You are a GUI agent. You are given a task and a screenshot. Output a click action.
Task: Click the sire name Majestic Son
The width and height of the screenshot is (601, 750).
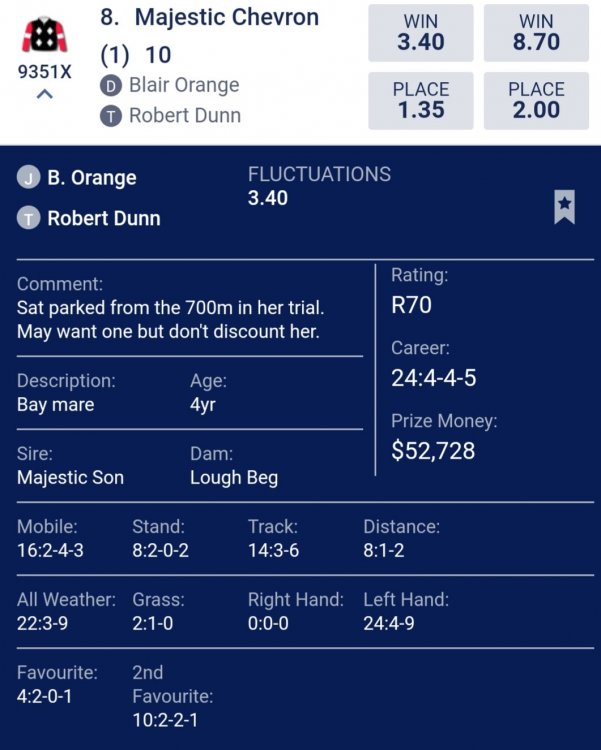point(70,477)
